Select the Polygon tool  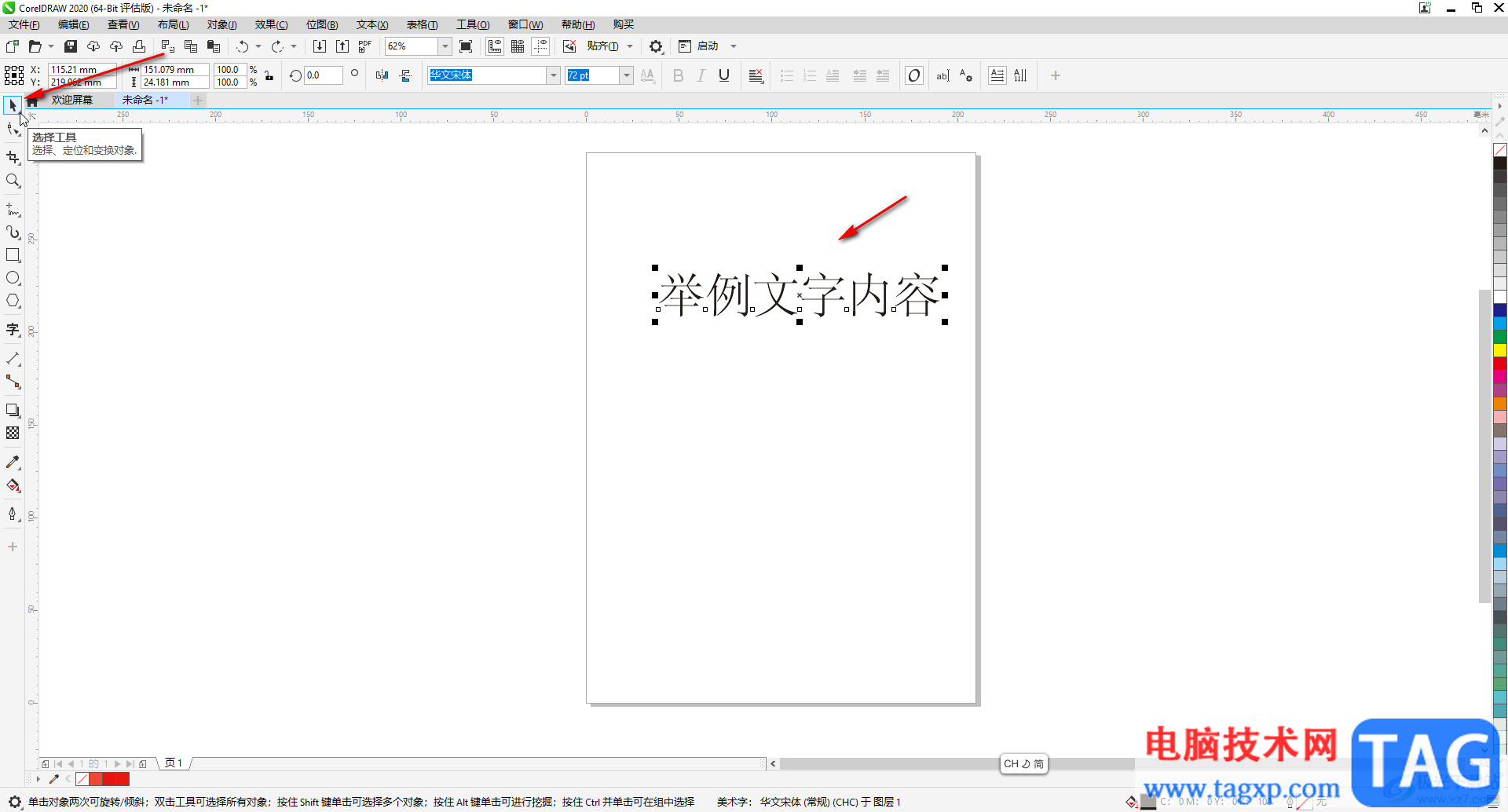click(x=13, y=301)
